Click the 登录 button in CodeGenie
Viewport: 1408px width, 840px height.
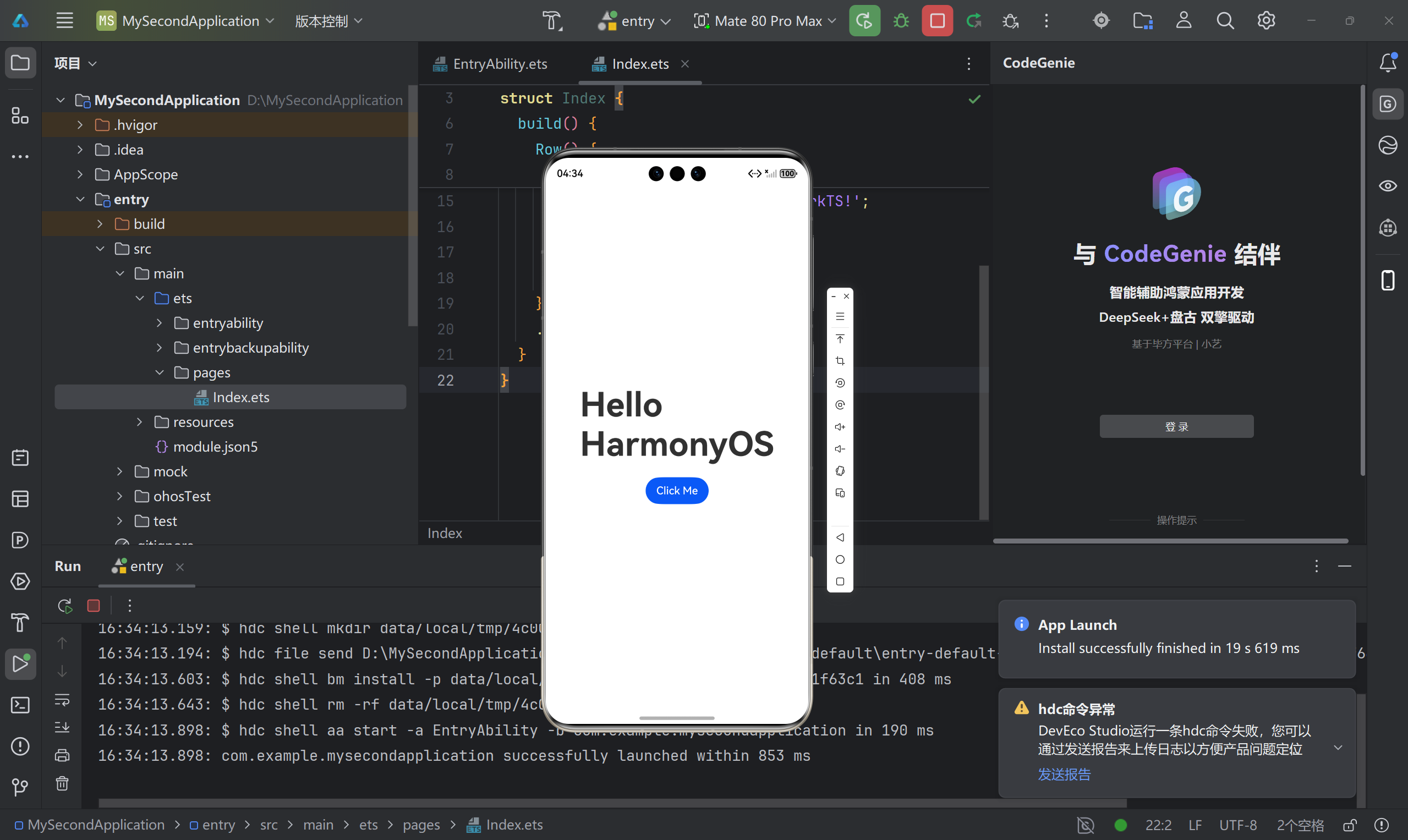(x=1176, y=426)
